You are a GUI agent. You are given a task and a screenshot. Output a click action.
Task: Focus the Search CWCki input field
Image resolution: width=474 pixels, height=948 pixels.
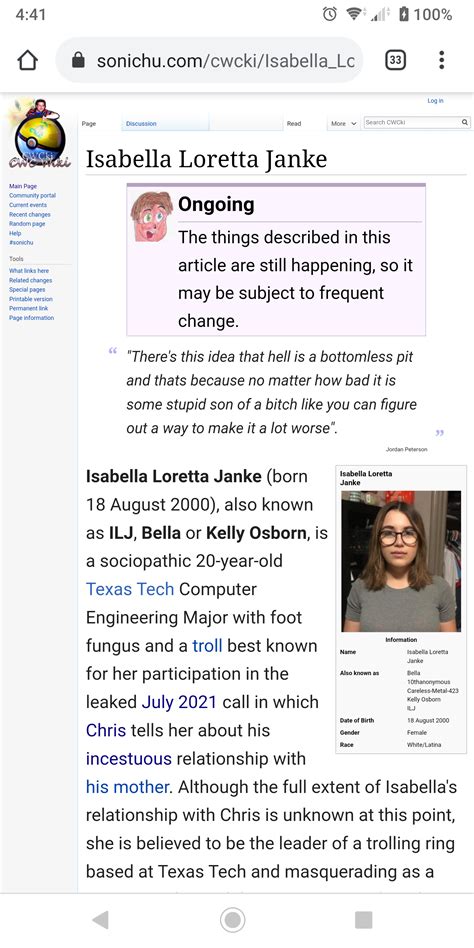coord(412,122)
